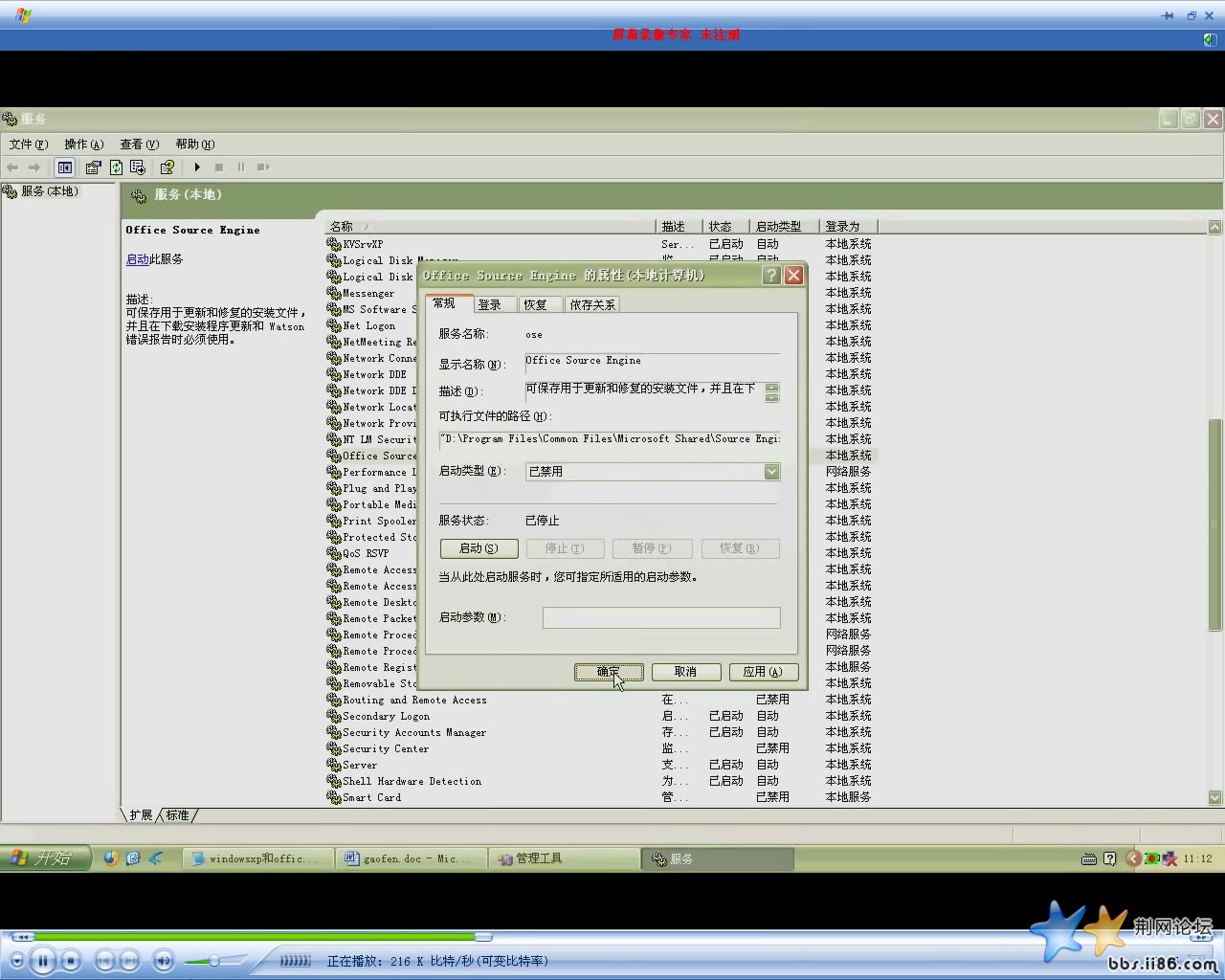Image resolution: width=1225 pixels, height=980 pixels.
Task: Click the pause playback control
Action: click(x=43, y=960)
